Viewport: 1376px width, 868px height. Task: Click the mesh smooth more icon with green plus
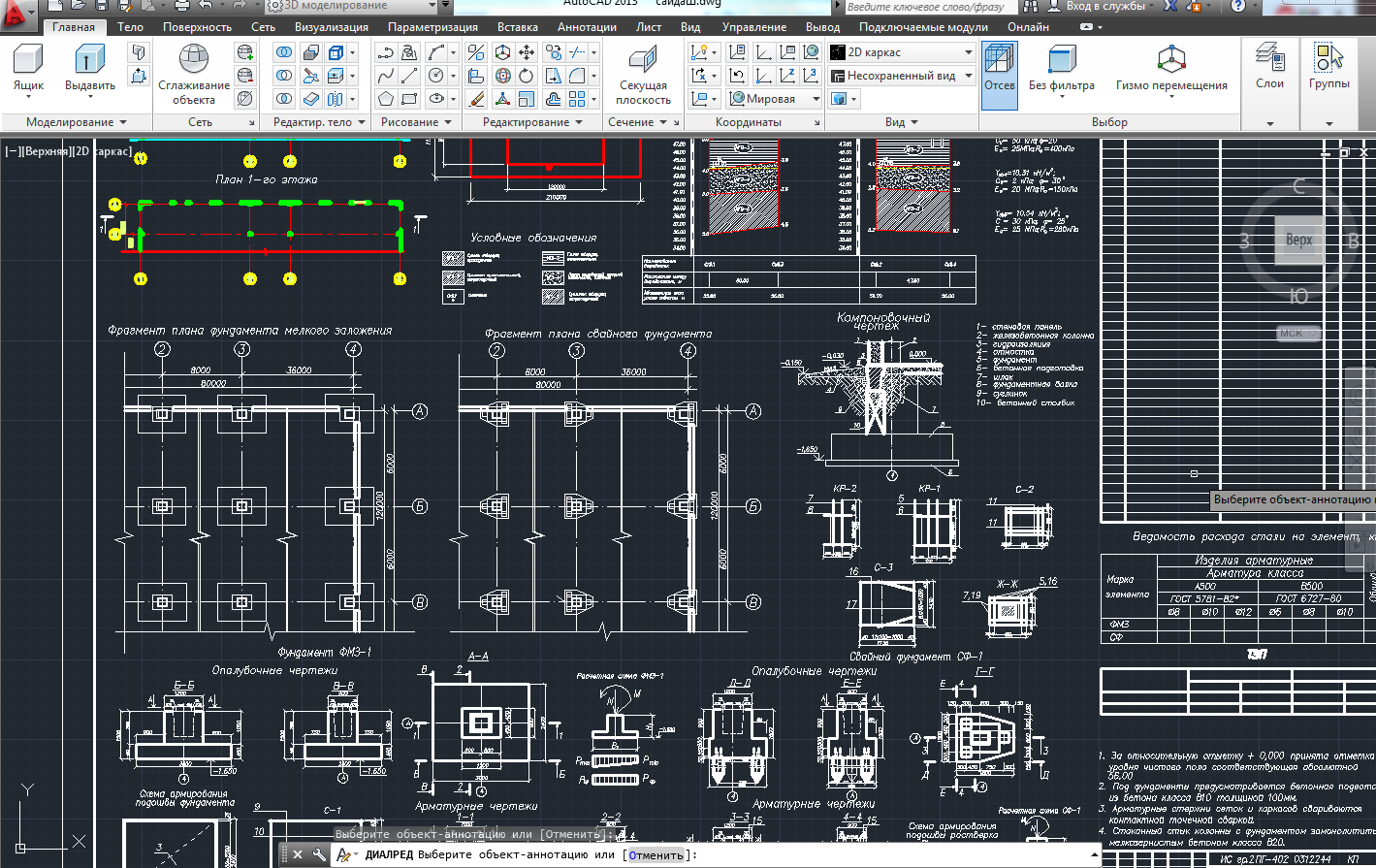point(245,52)
